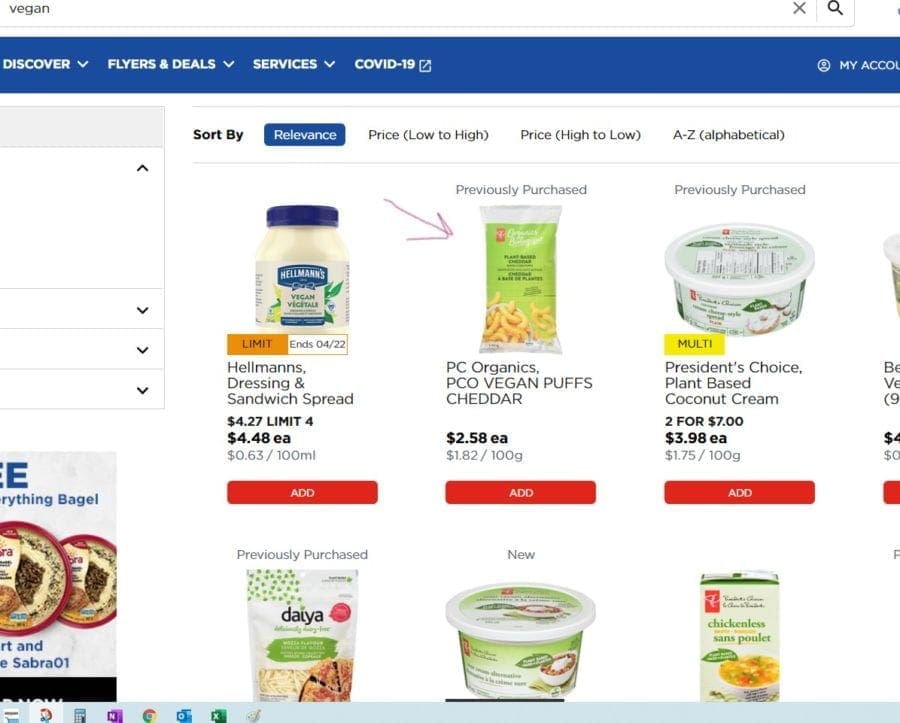This screenshot has width=900, height=723.
Task: Add PCO Vegan Puffs Cheddar to cart
Action: [x=521, y=493]
